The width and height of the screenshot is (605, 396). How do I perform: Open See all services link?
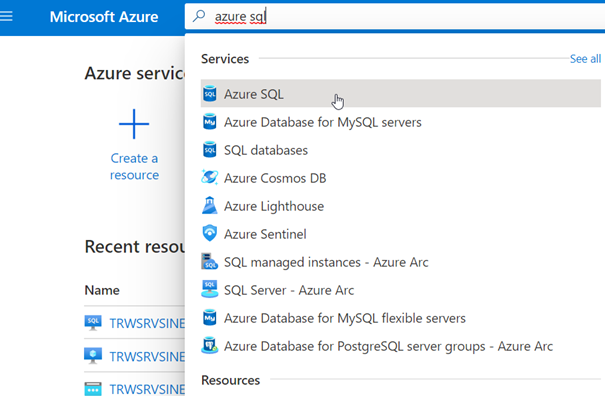coord(585,59)
